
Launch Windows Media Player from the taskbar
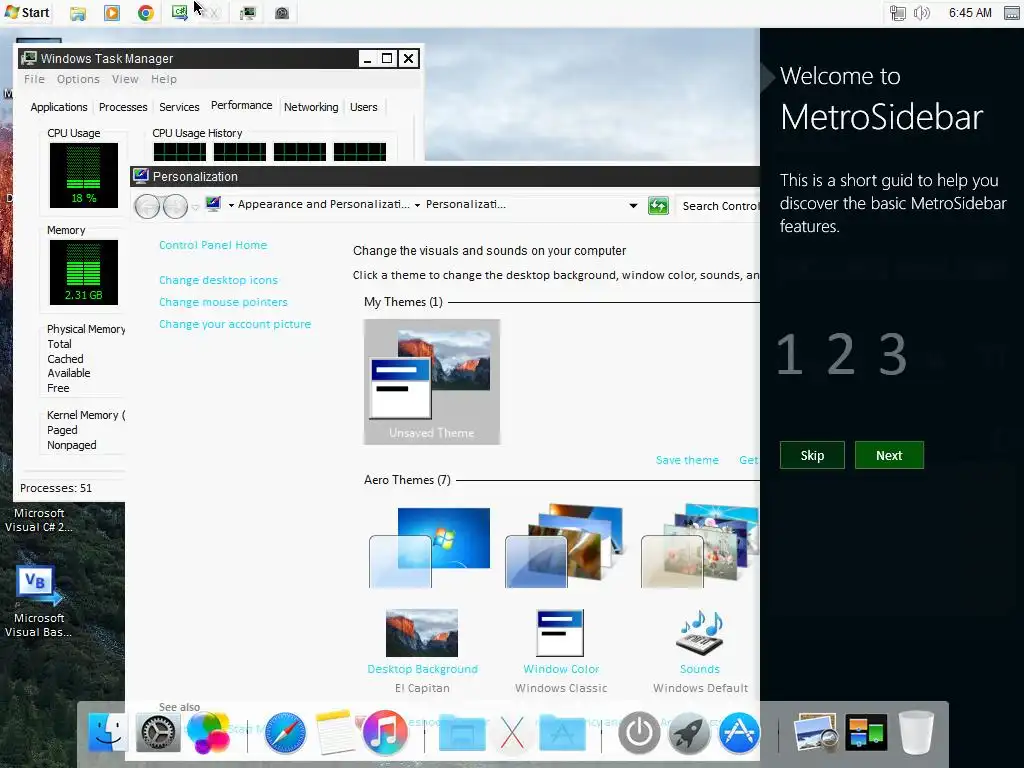coord(112,13)
